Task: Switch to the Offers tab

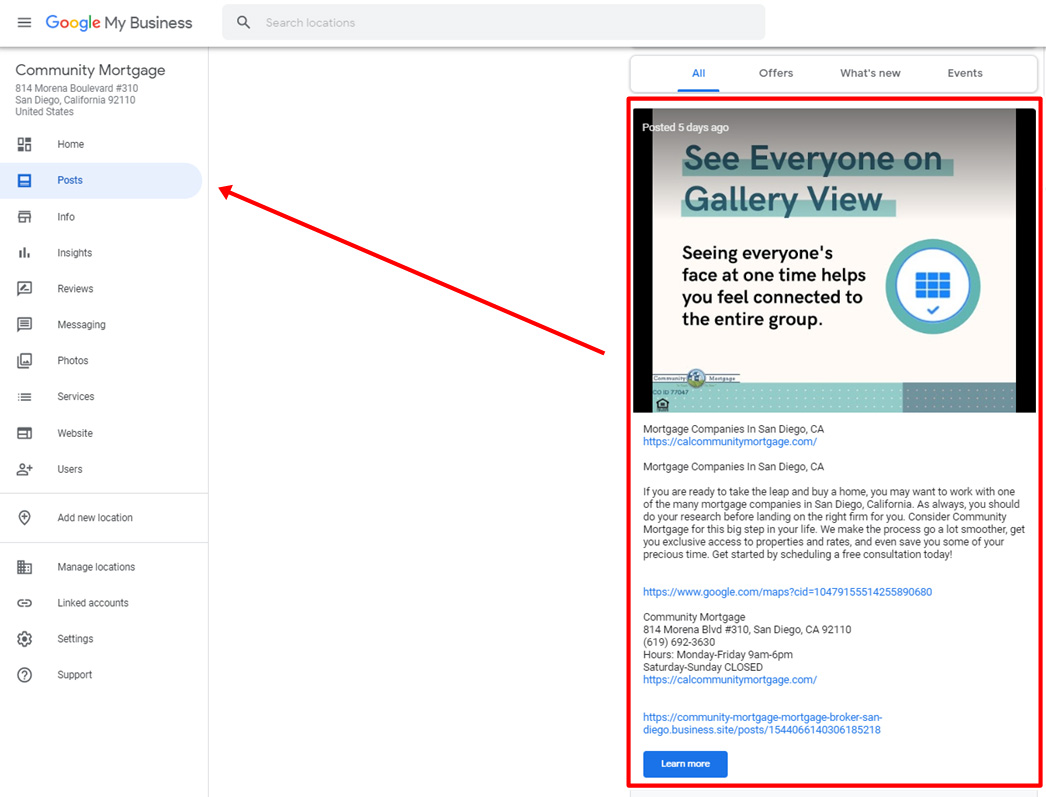Action: point(776,73)
